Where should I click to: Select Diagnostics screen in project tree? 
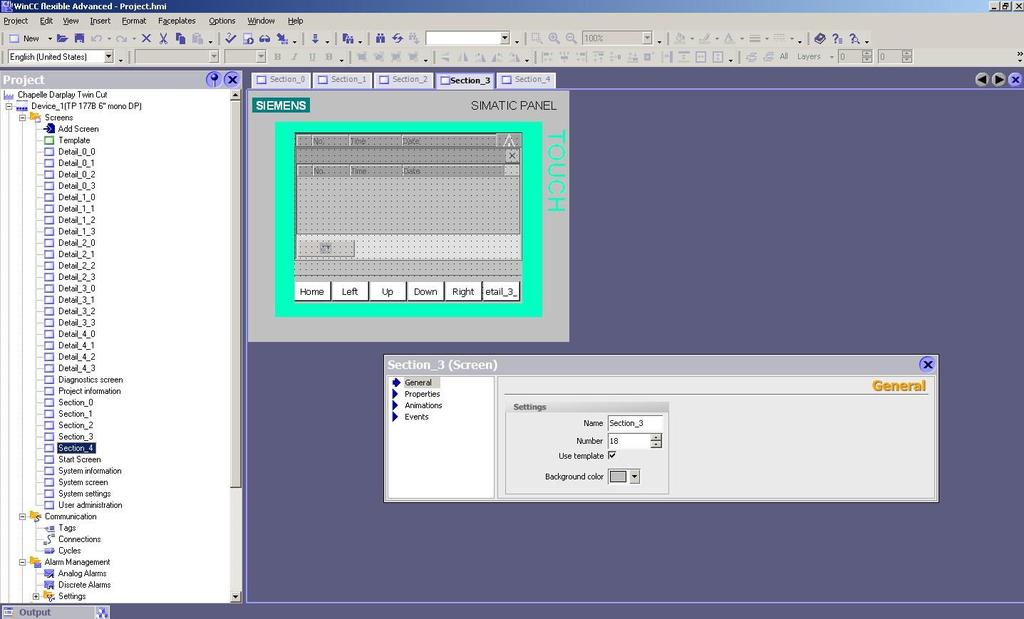pyautogui.click(x=90, y=379)
